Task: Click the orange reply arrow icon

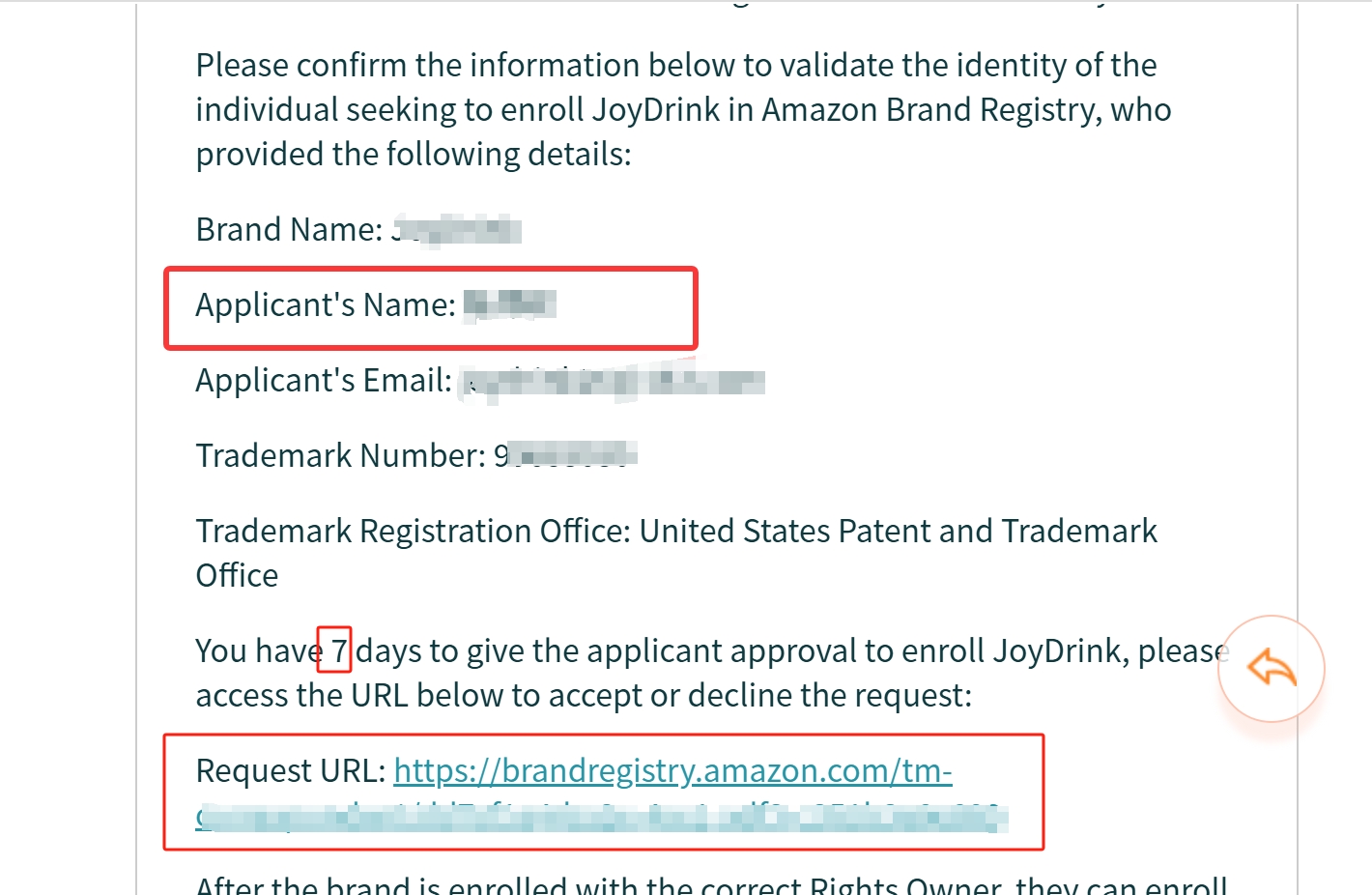Action: point(1271,668)
